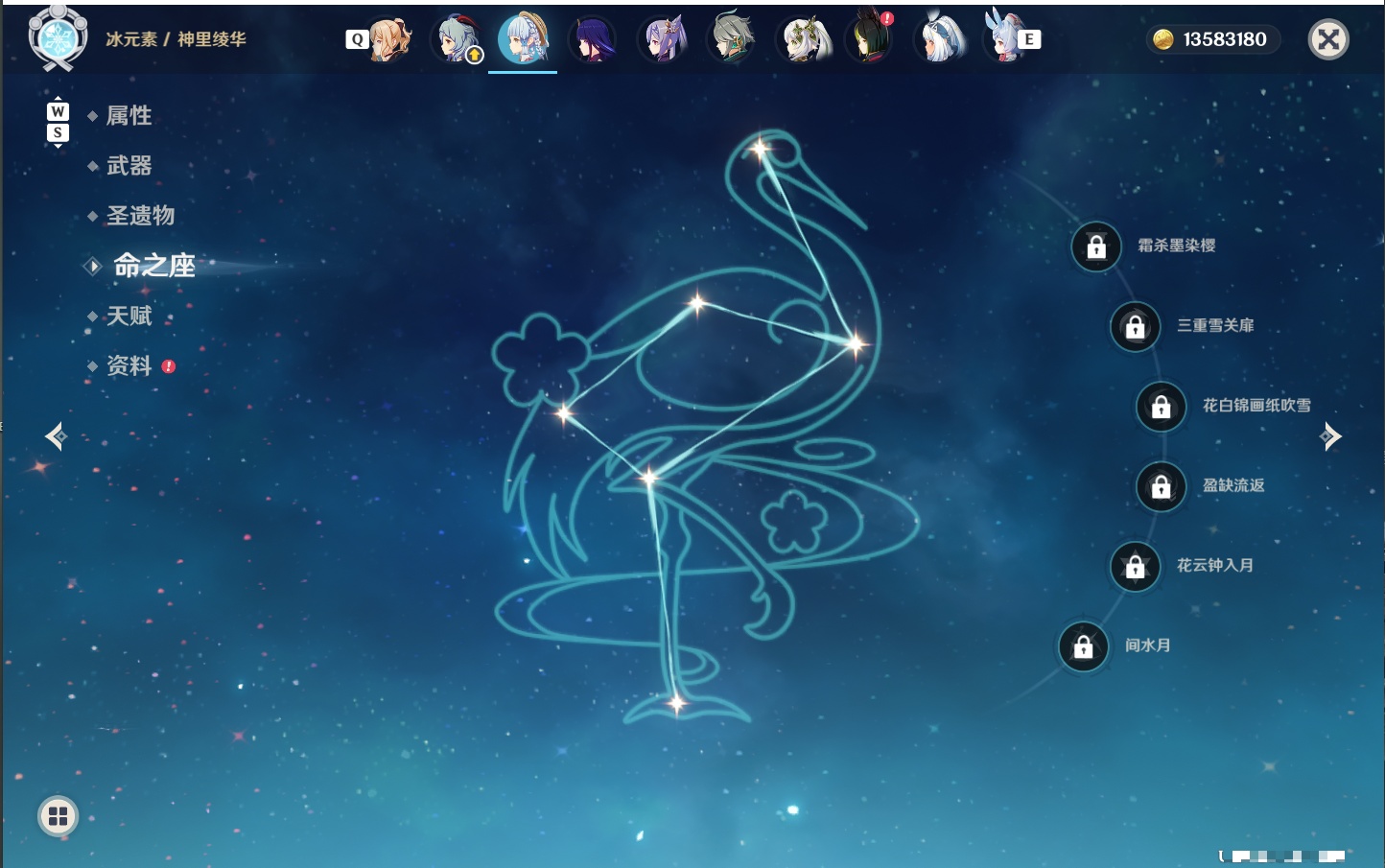Open the 资料 menu item

(x=129, y=365)
